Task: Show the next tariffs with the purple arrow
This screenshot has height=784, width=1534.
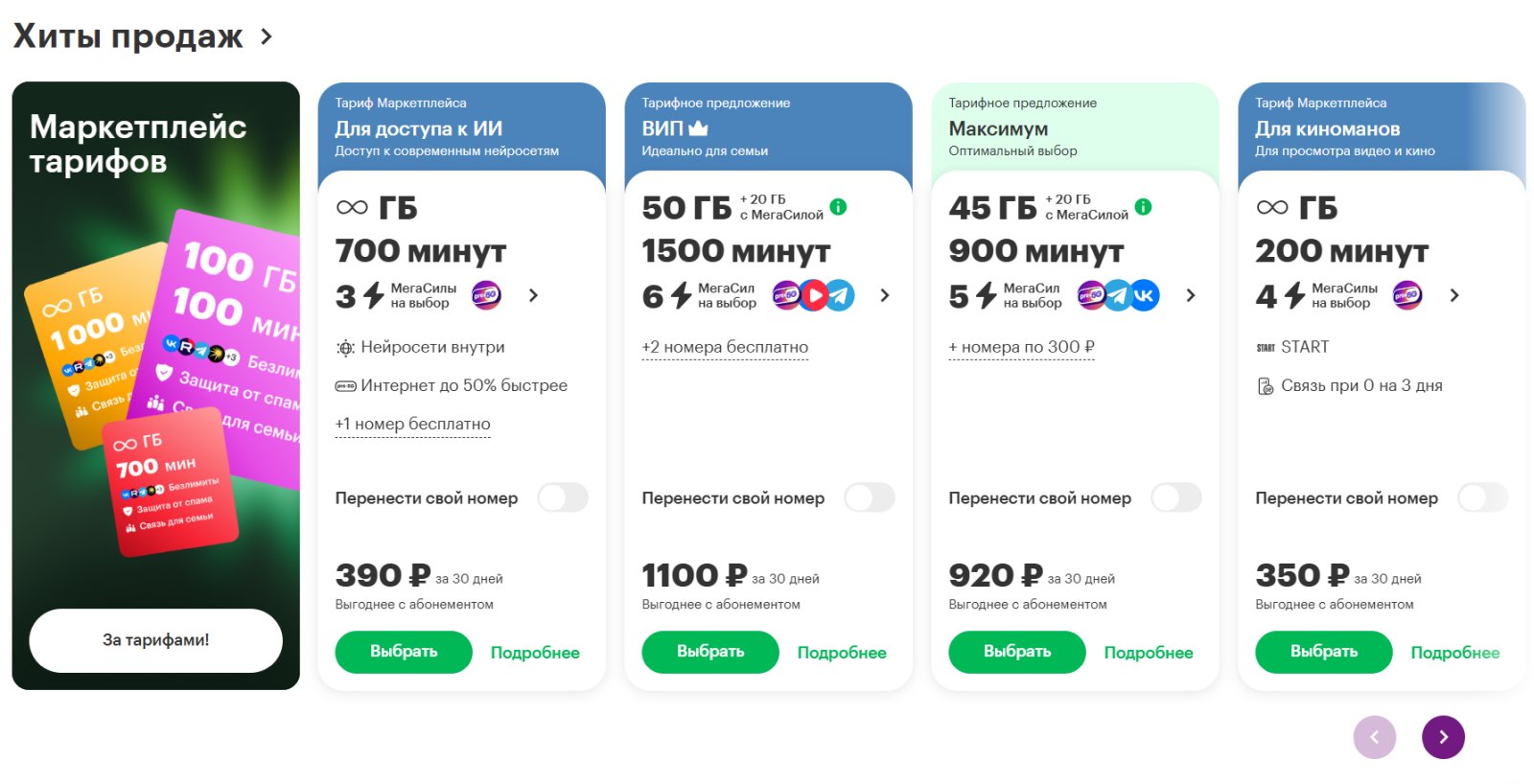Action: point(1443,737)
